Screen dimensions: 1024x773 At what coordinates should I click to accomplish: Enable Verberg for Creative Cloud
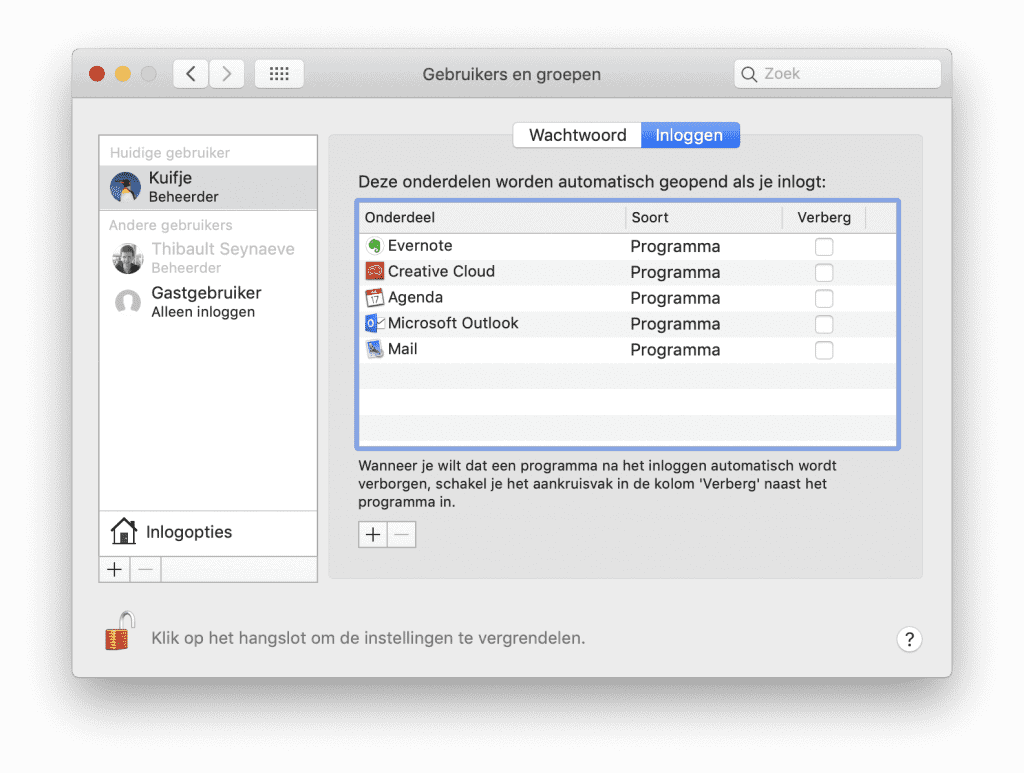[x=824, y=272]
